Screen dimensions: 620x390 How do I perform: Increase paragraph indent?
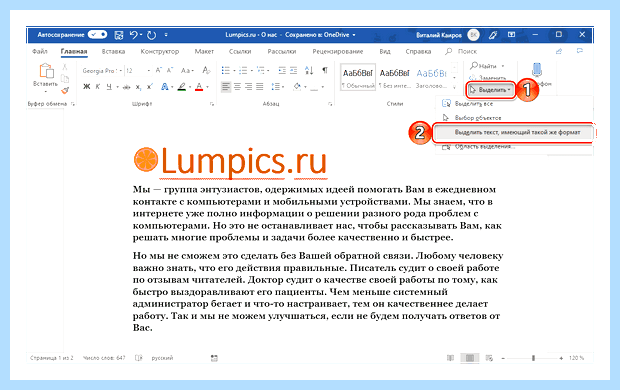point(293,70)
